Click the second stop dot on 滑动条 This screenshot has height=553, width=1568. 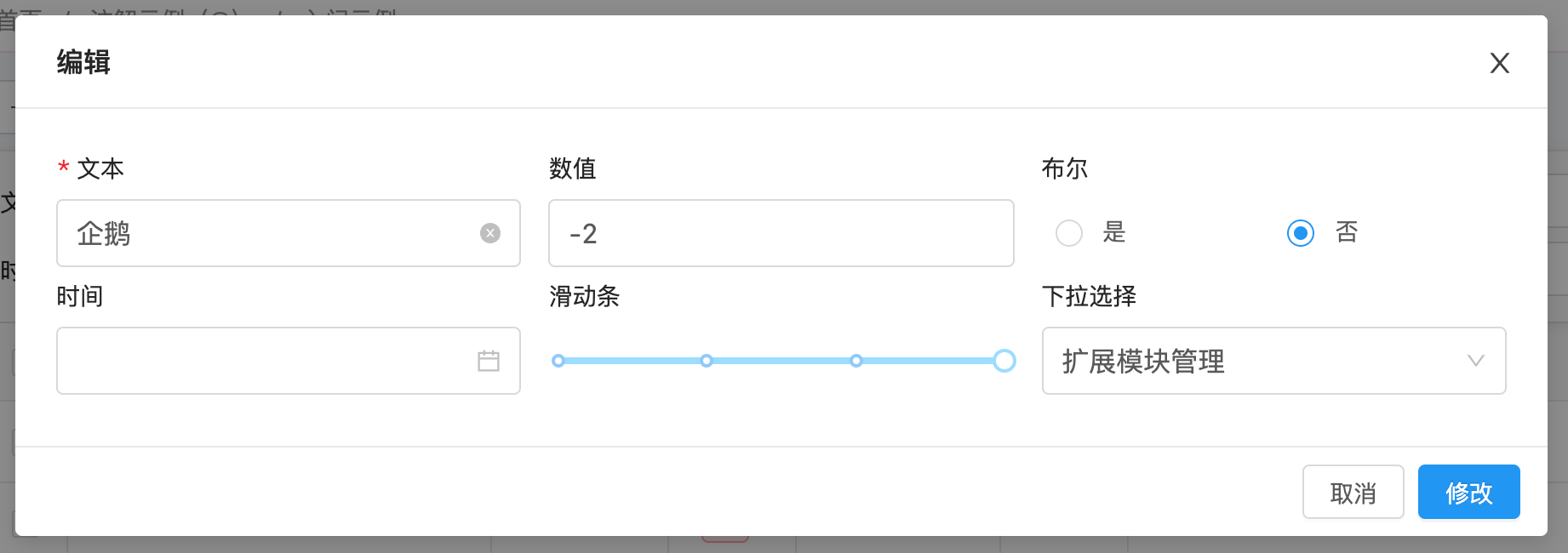(706, 361)
